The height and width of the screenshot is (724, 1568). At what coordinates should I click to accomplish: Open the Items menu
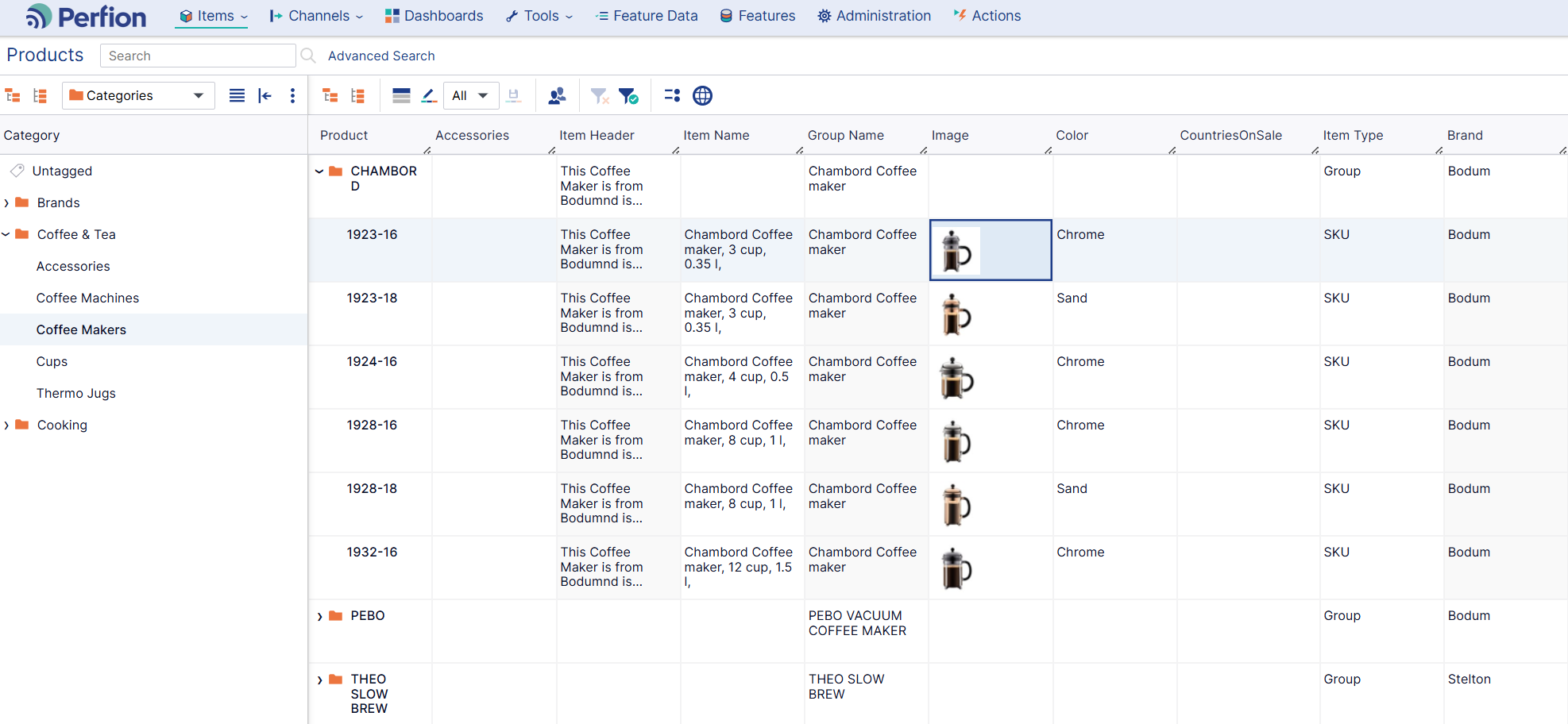(213, 16)
